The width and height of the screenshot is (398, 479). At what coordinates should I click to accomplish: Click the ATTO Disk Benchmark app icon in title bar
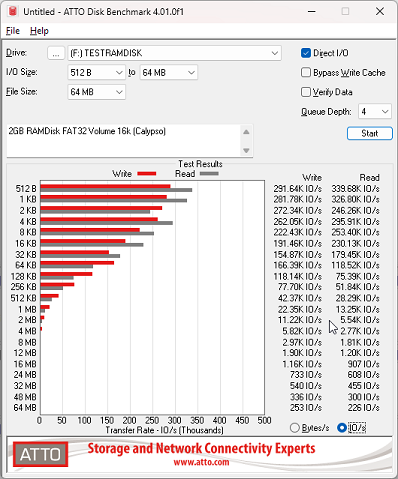(12, 11)
